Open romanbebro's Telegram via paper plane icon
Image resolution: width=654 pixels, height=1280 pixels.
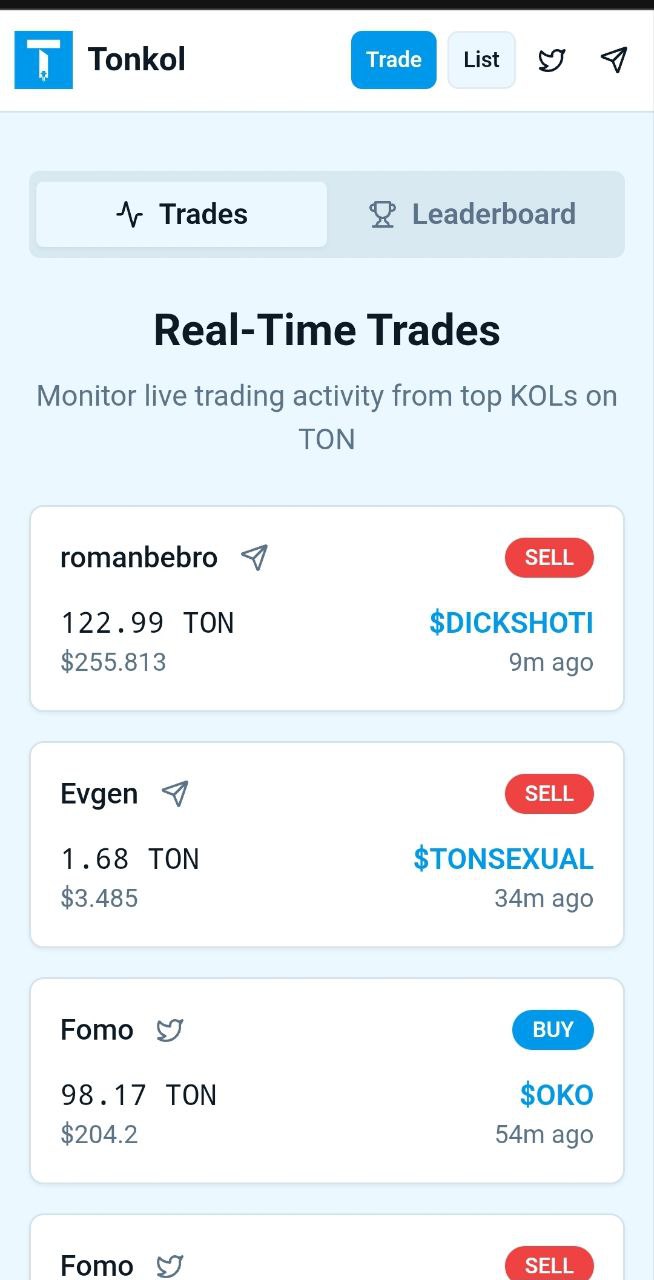coord(253,557)
